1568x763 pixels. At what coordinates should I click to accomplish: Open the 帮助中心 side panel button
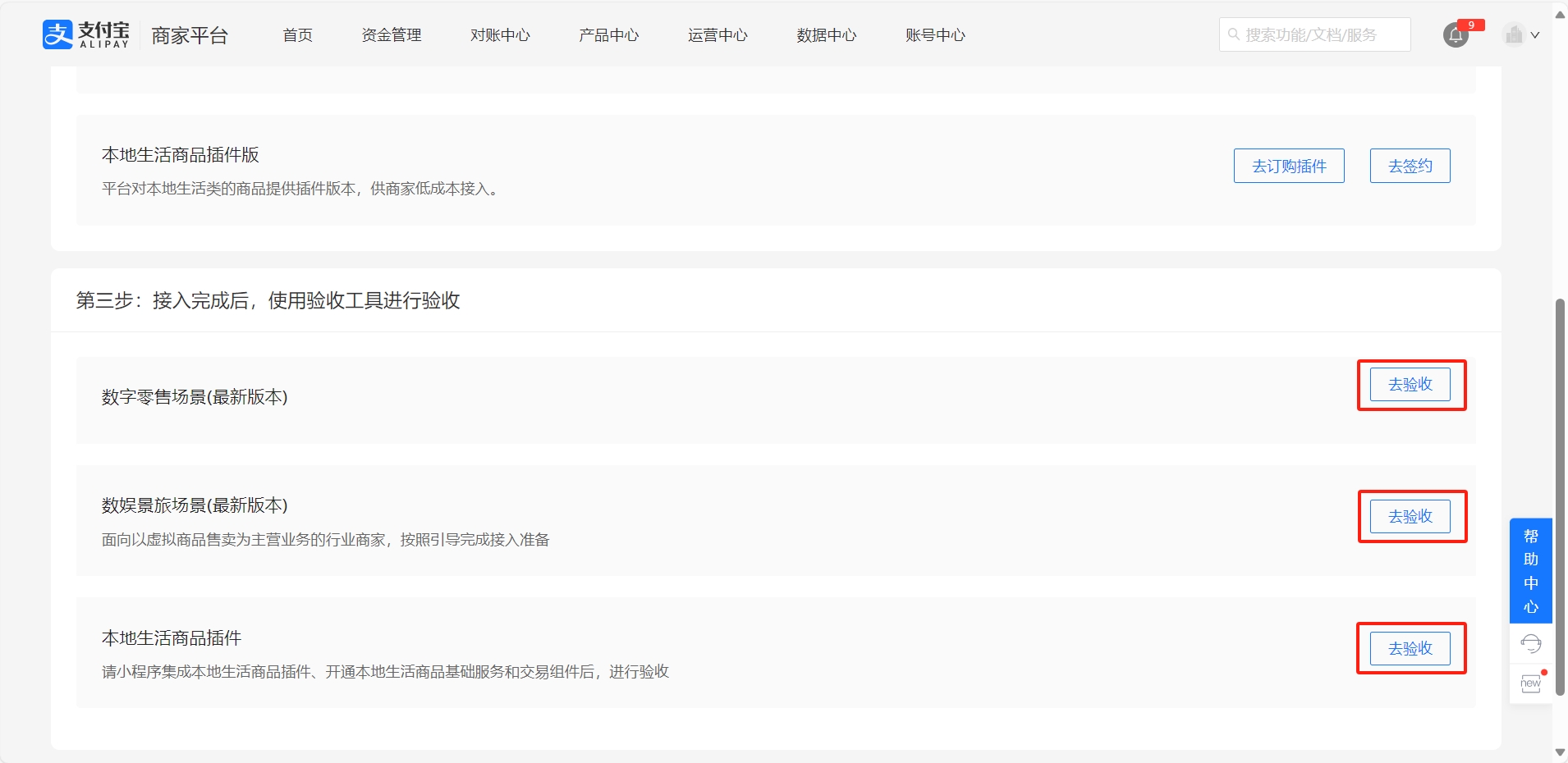1530,571
